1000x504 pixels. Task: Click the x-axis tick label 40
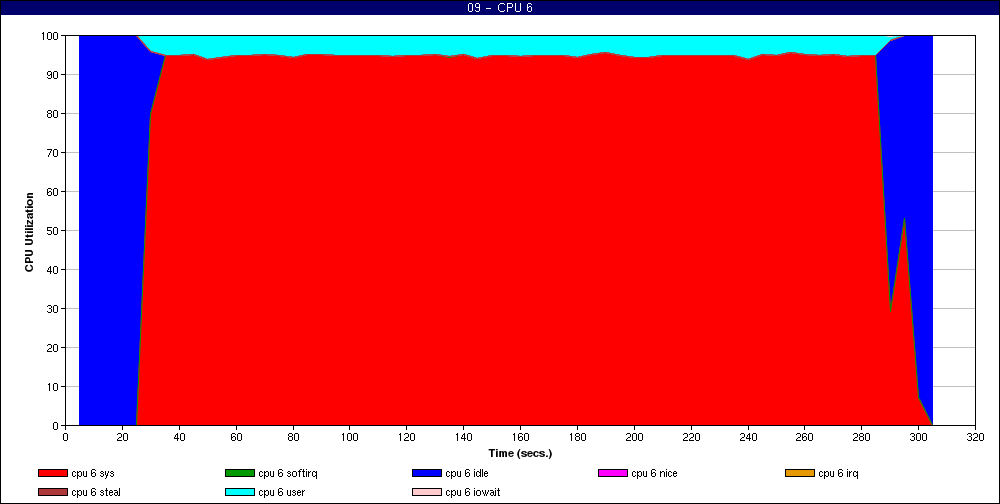click(179, 437)
